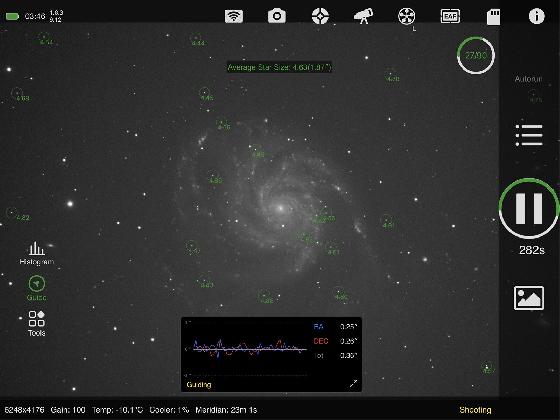Viewport: 560px width, 420px height.
Task: Open the main camera settings icon
Action: tap(277, 16)
